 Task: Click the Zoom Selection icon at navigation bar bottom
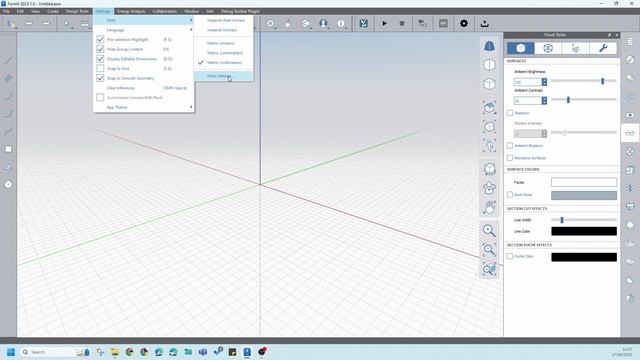pyautogui.click(x=489, y=269)
